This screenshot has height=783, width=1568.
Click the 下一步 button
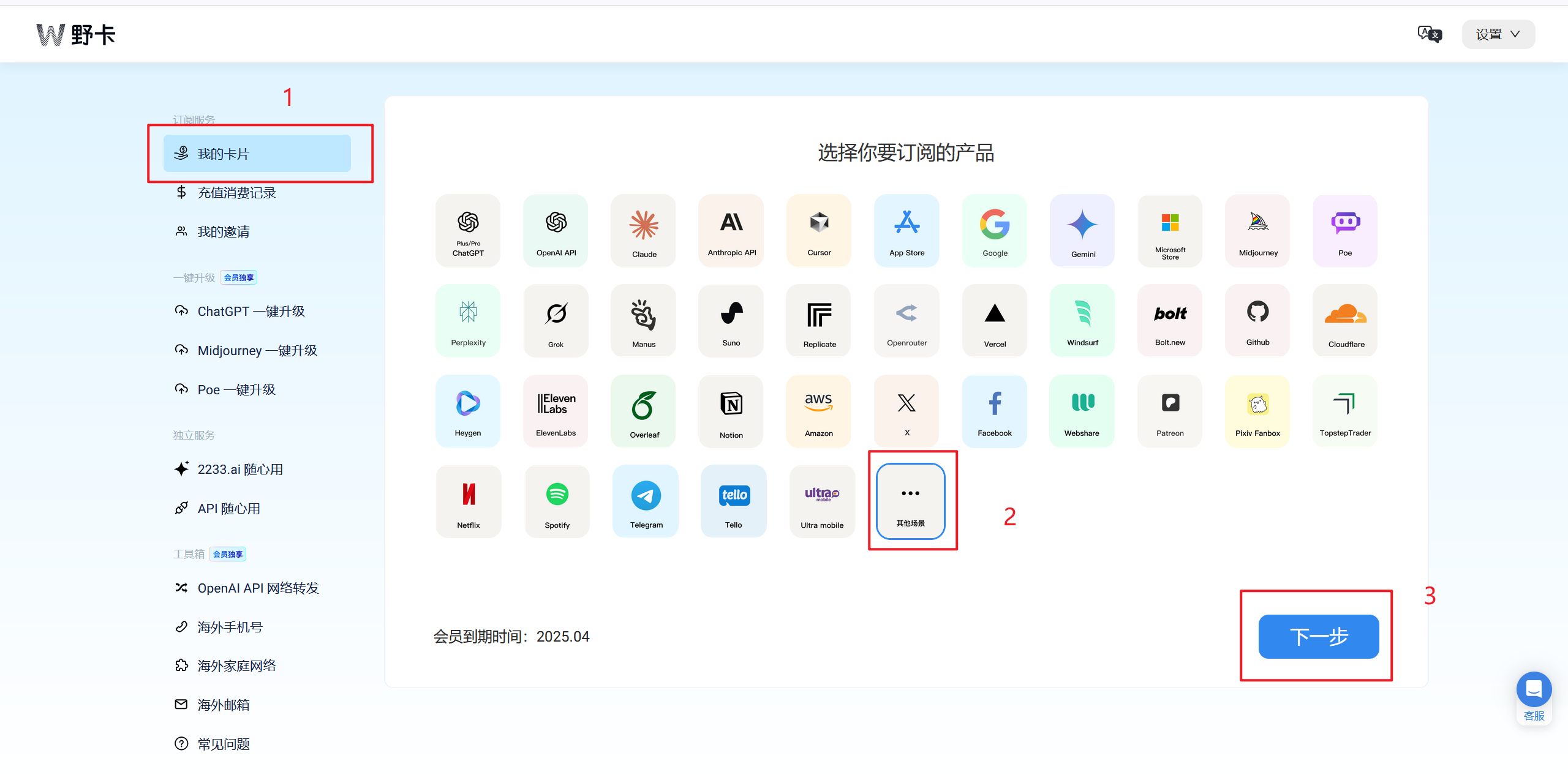[x=1319, y=637]
